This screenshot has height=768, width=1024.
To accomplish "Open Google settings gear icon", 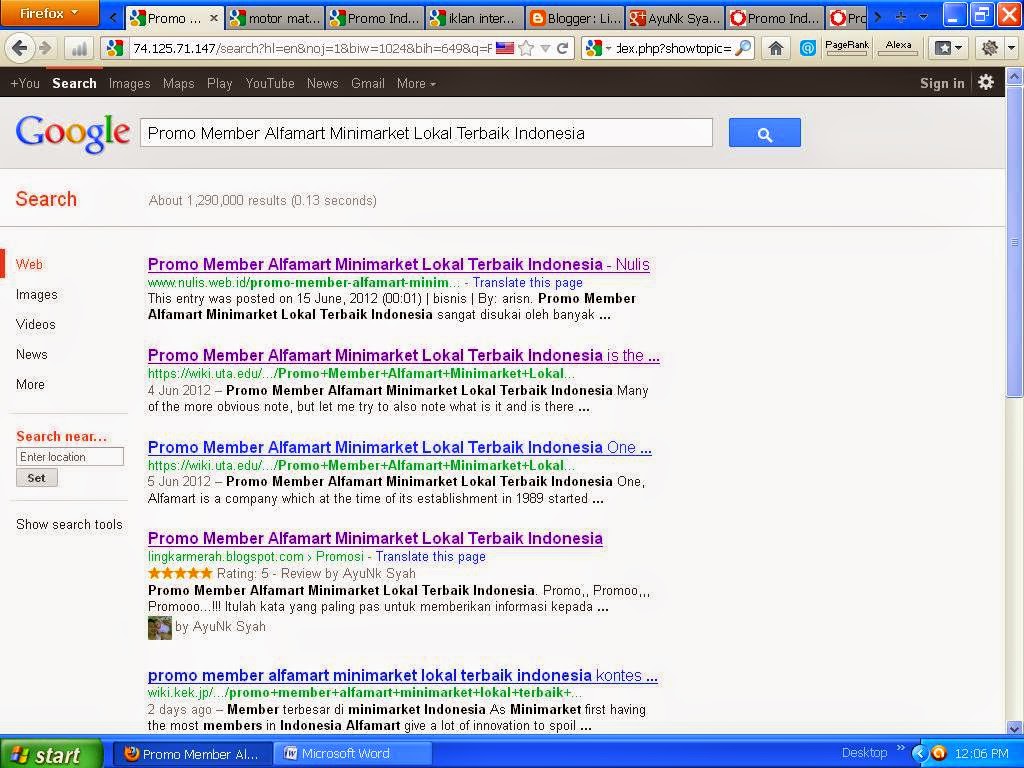I will (985, 82).
